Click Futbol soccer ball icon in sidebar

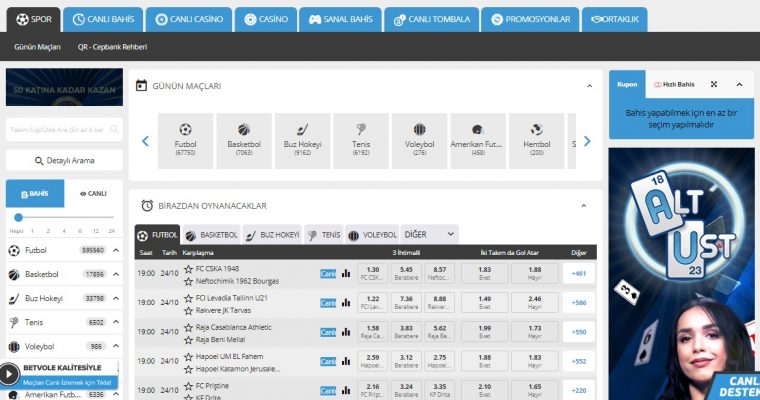tap(14, 251)
